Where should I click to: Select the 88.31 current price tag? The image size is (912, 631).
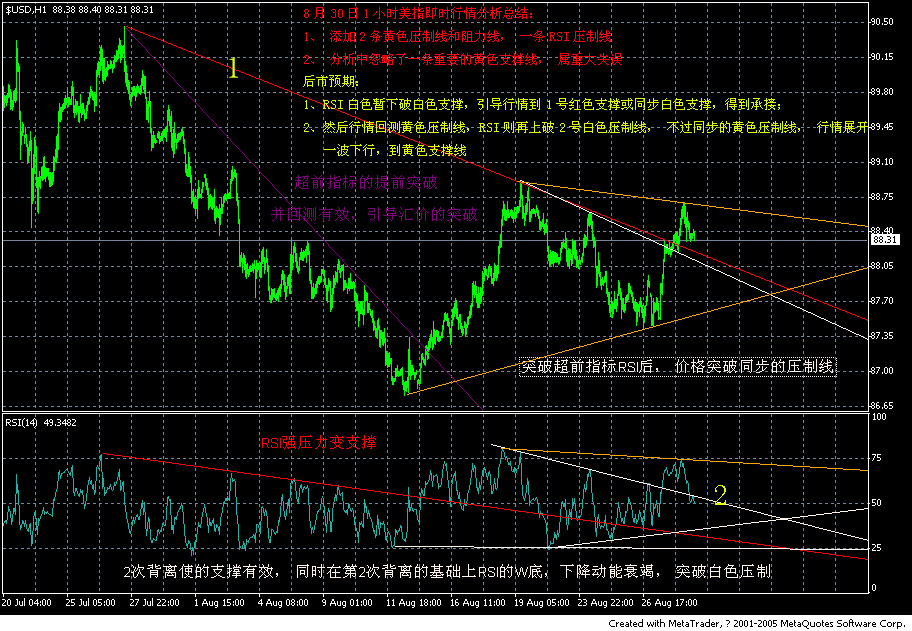(x=884, y=240)
